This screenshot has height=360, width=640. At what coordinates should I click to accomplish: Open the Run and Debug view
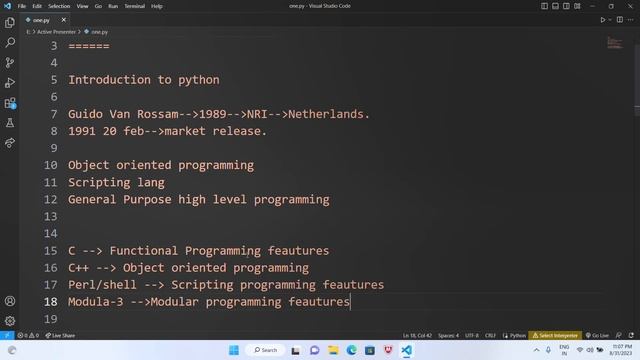[10, 82]
